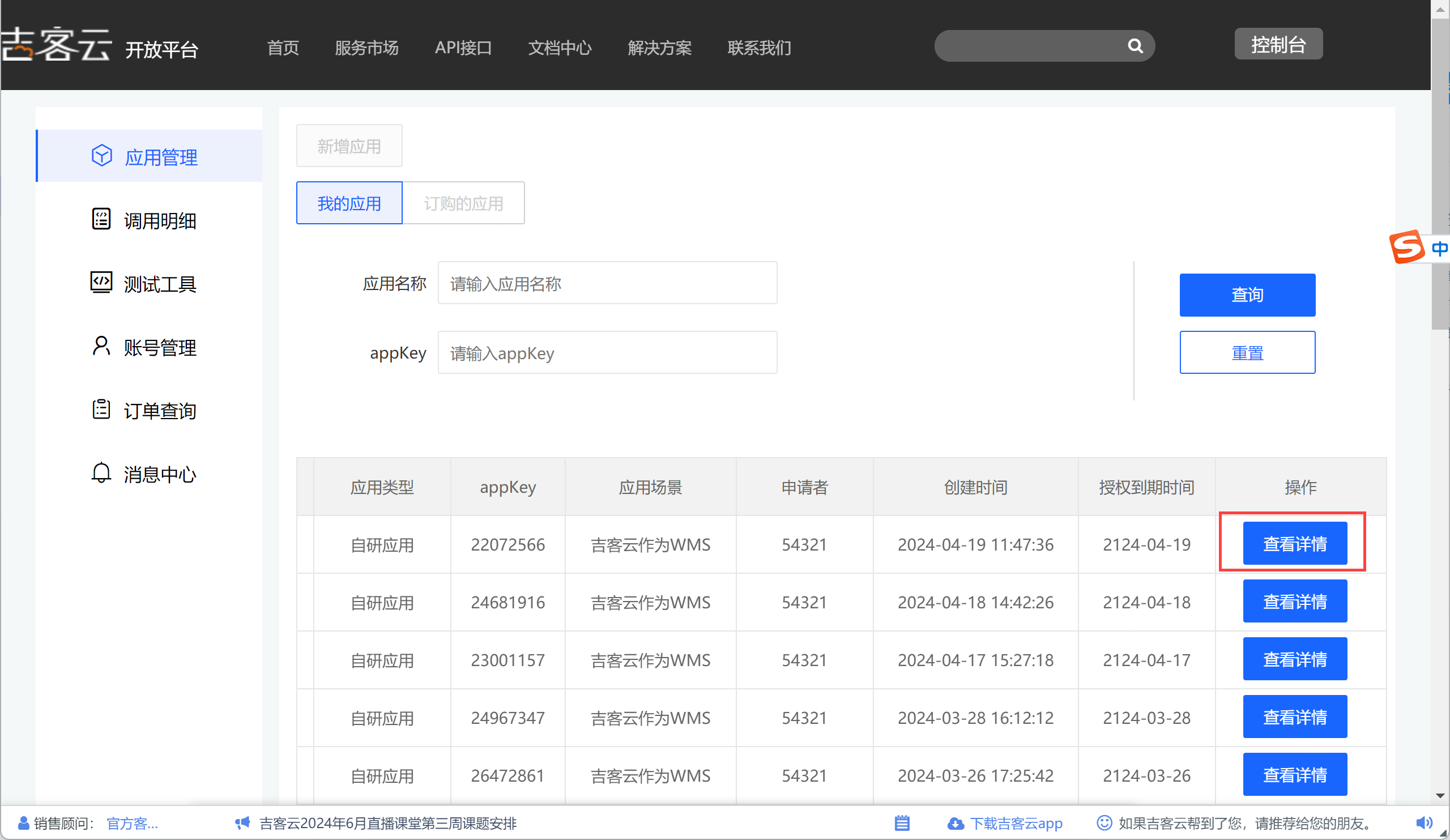
Task: Open 账号管理 person icon
Action: (x=101, y=346)
